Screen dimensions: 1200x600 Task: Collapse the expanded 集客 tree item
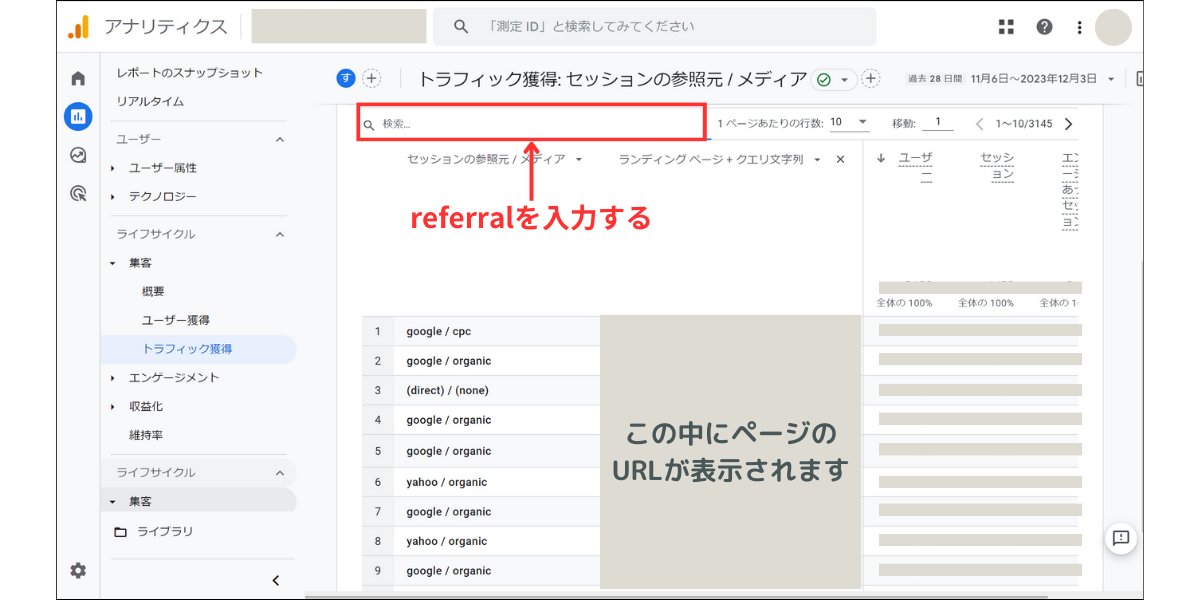pyautogui.click(x=113, y=263)
